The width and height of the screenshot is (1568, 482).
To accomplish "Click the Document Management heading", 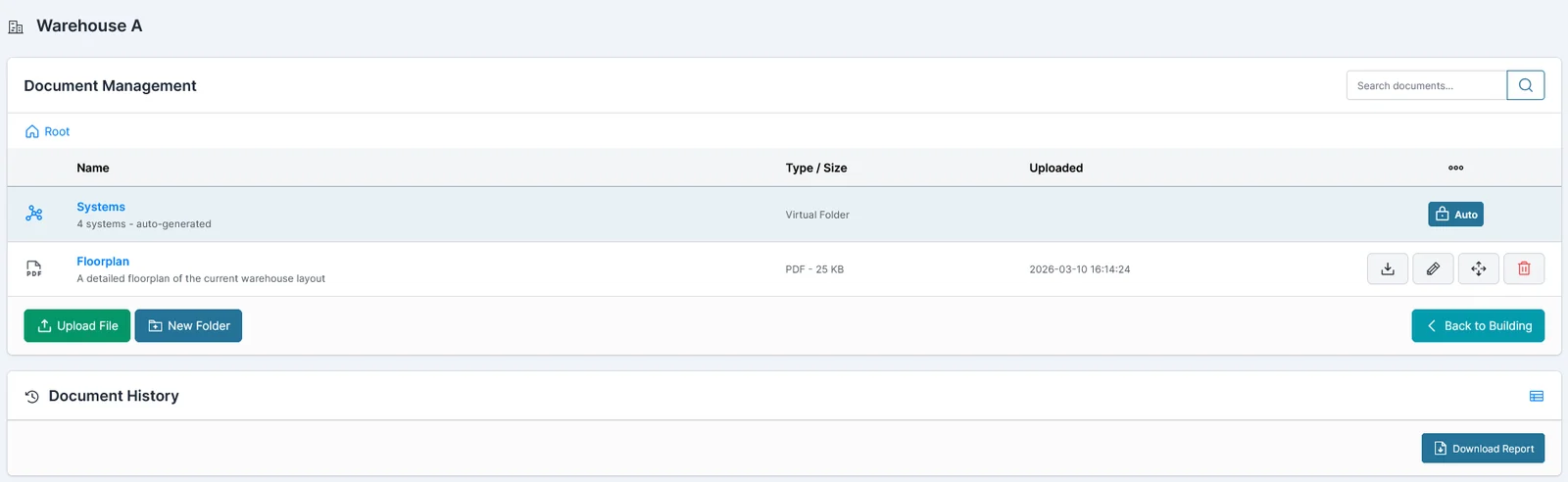I will 110,85.
